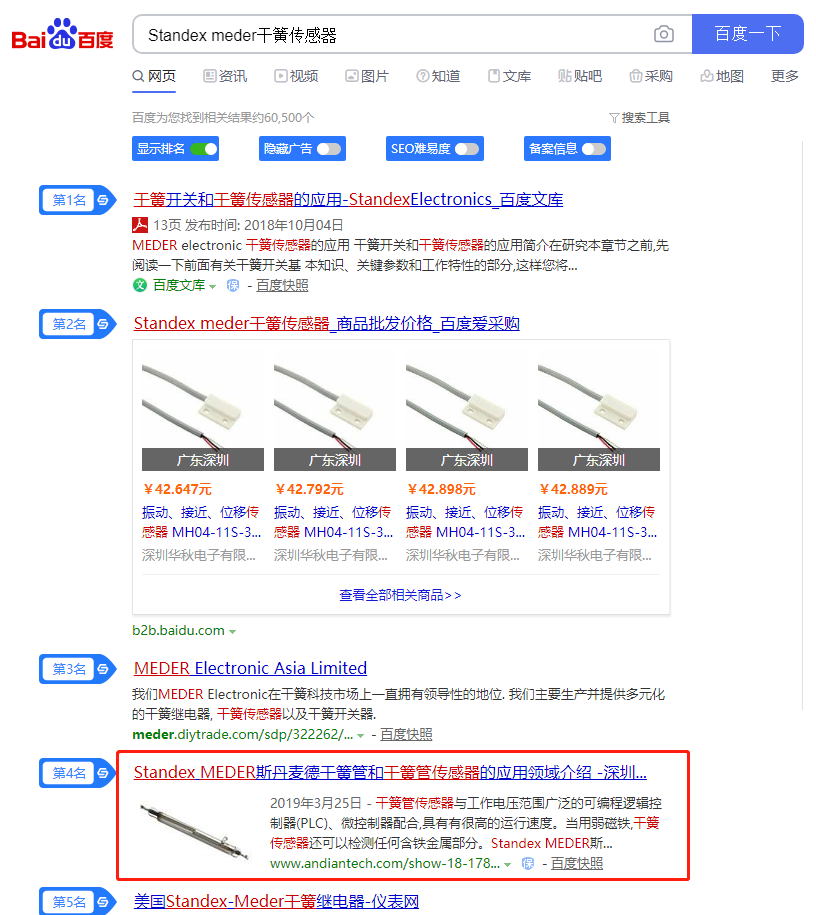
Task: Click green 百度文库 source icon
Action: point(140,285)
